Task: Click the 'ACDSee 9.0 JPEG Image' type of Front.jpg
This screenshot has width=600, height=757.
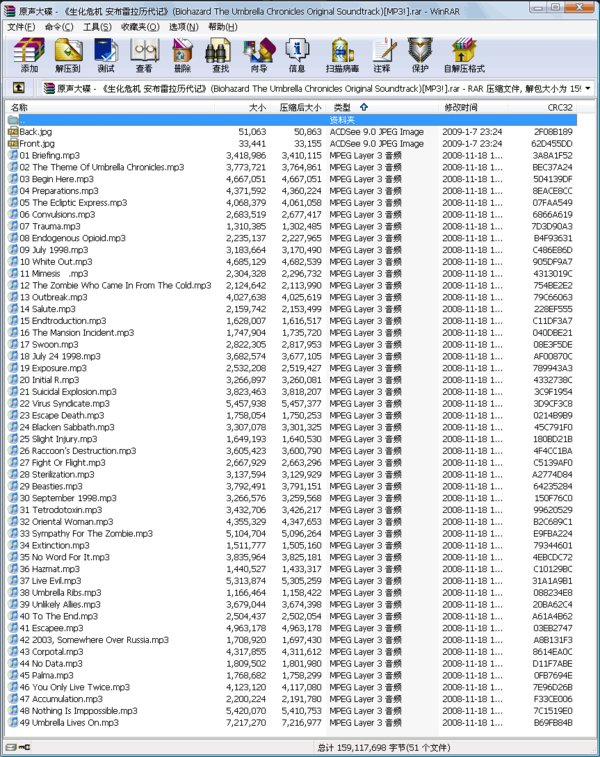Action: (x=377, y=143)
